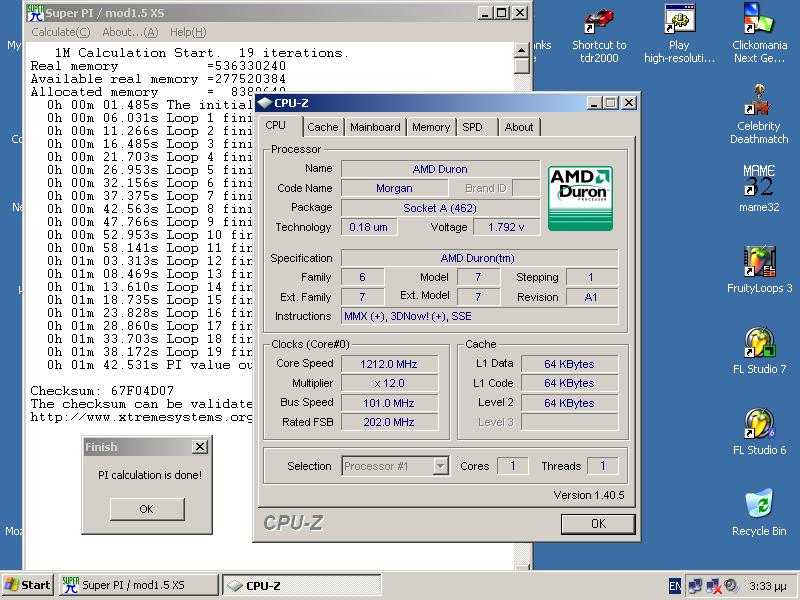This screenshot has width=800, height=600.
Task: Click the Code Name value Morgan
Action: [394, 188]
